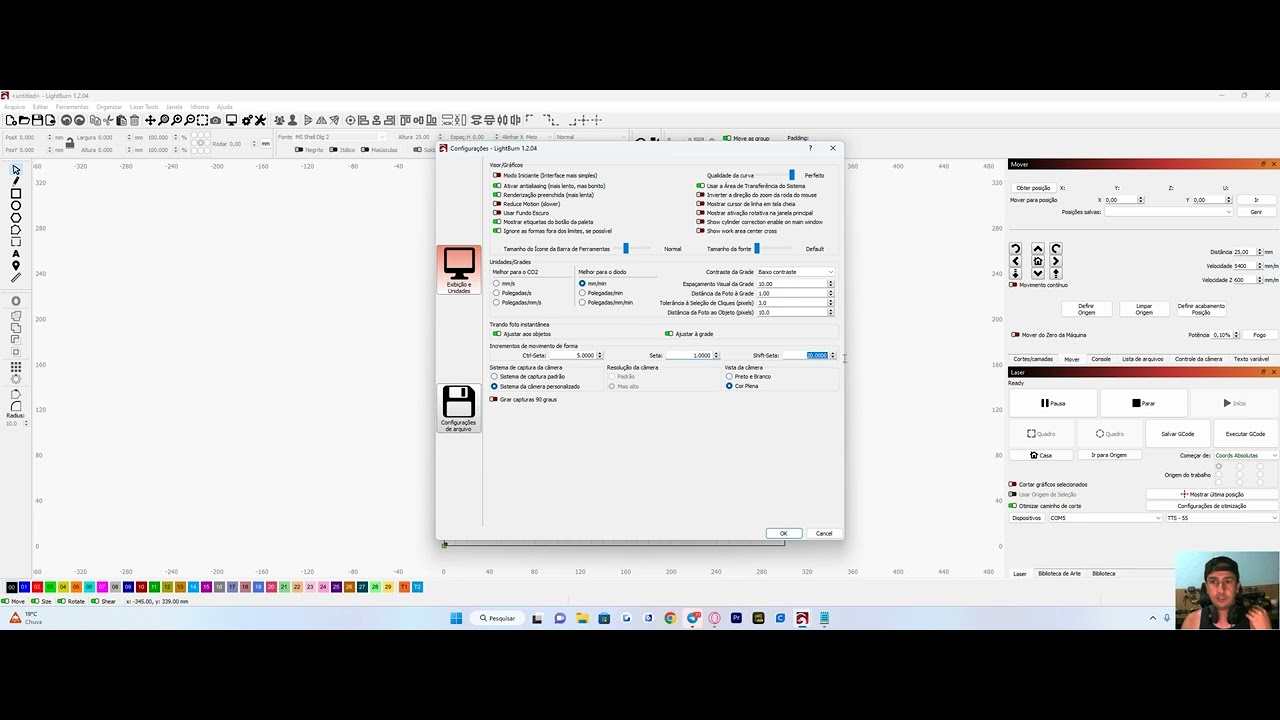
Task: Select red 02 palette color swatch
Action: point(37,587)
